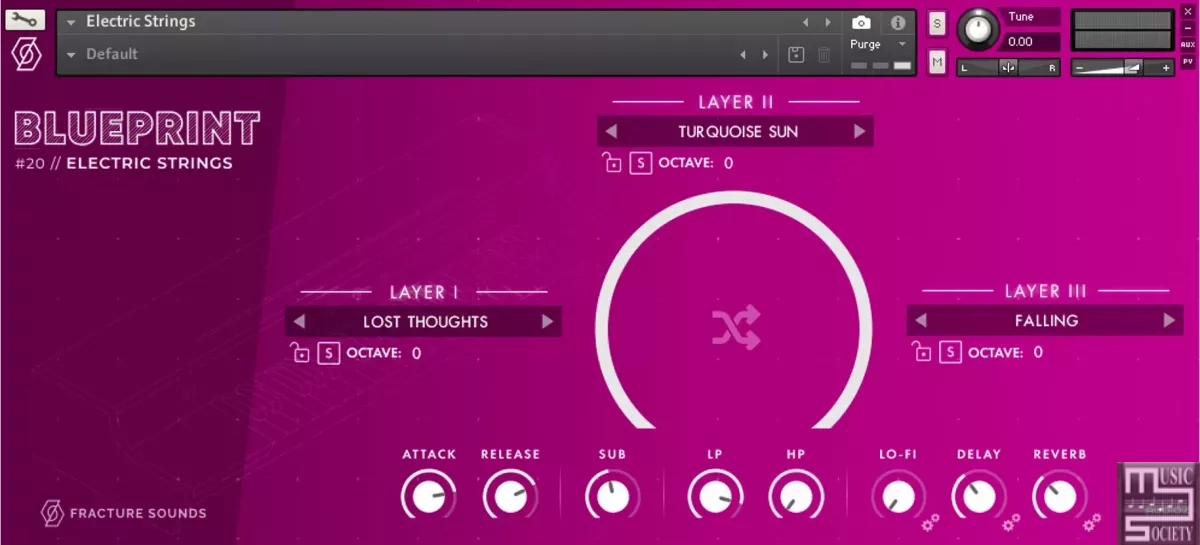Viewport: 1200px width, 545px height.
Task: Open the Reverb settings gear icon
Action: [x=1092, y=522]
